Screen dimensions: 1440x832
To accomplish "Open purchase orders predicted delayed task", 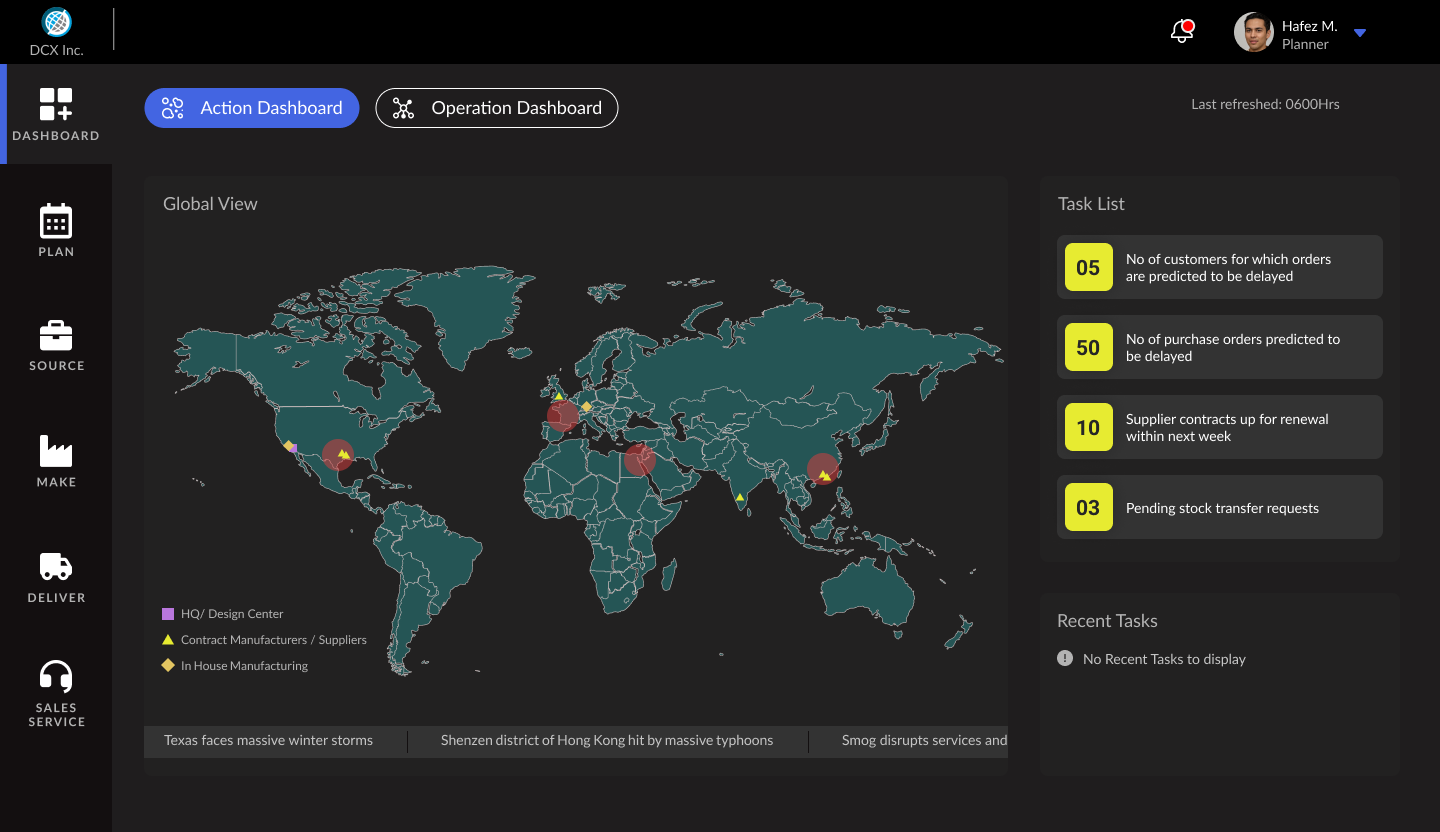I will (1219, 347).
